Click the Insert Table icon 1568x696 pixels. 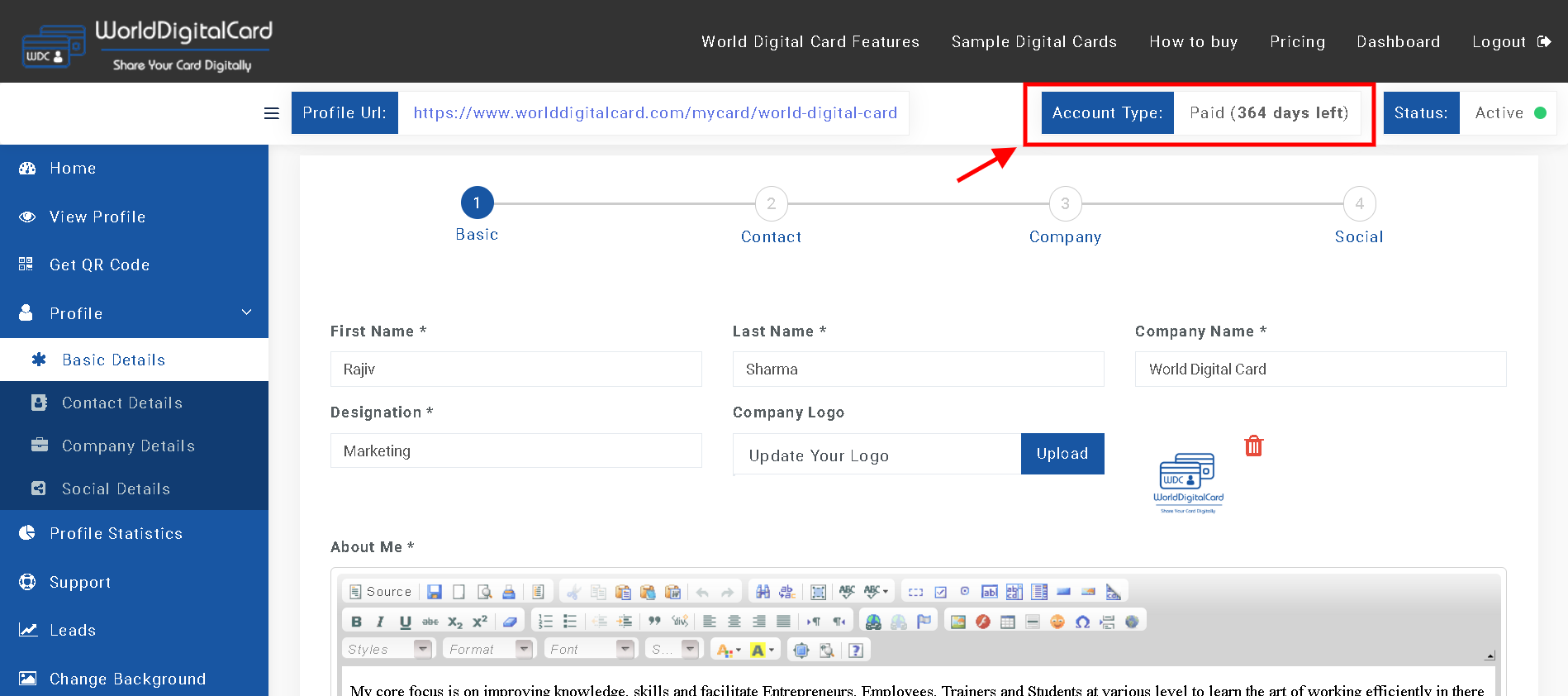tap(1008, 622)
